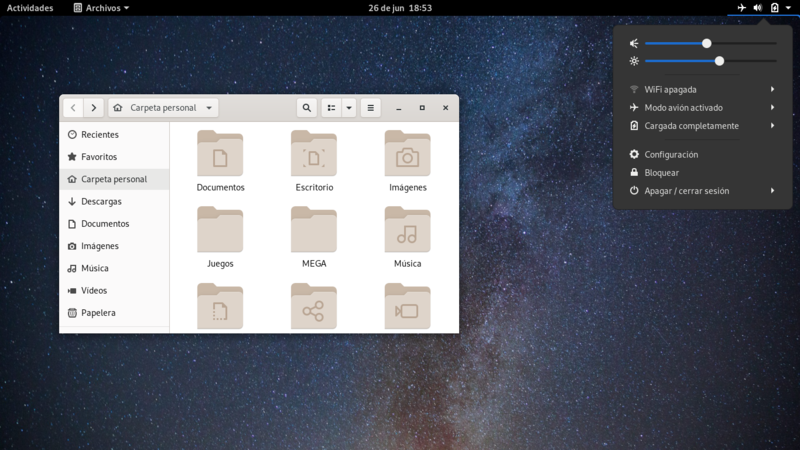Maximize the Files window
The image size is (800, 450).
[x=422, y=108]
